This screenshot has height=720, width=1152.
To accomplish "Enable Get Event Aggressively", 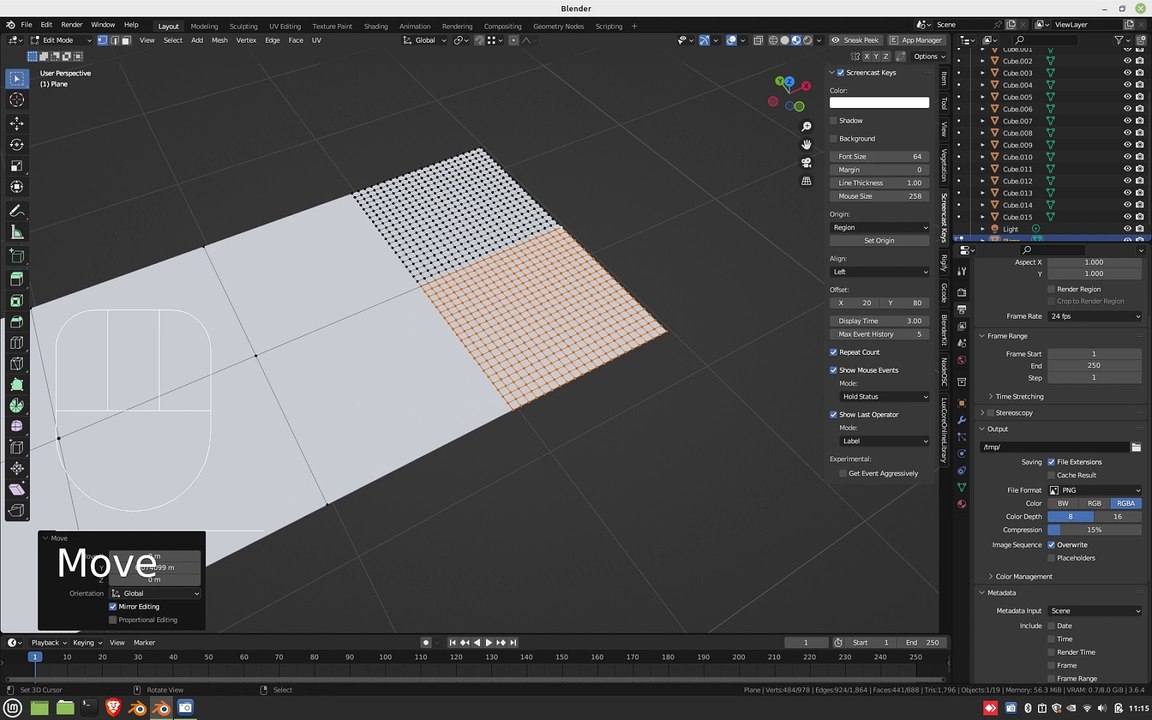I will point(843,474).
